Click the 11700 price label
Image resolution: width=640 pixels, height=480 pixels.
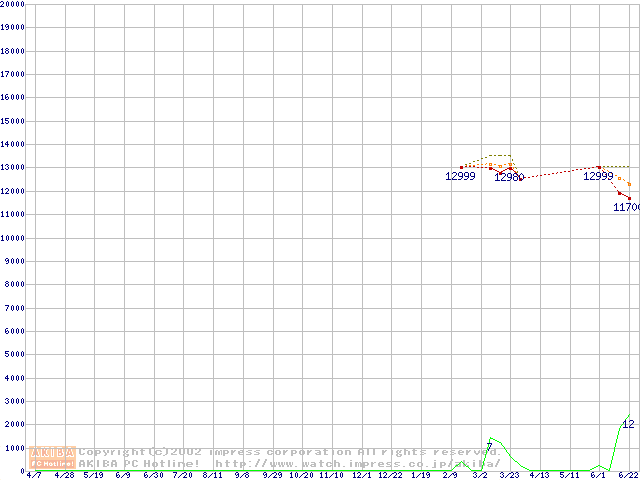tap(626, 207)
